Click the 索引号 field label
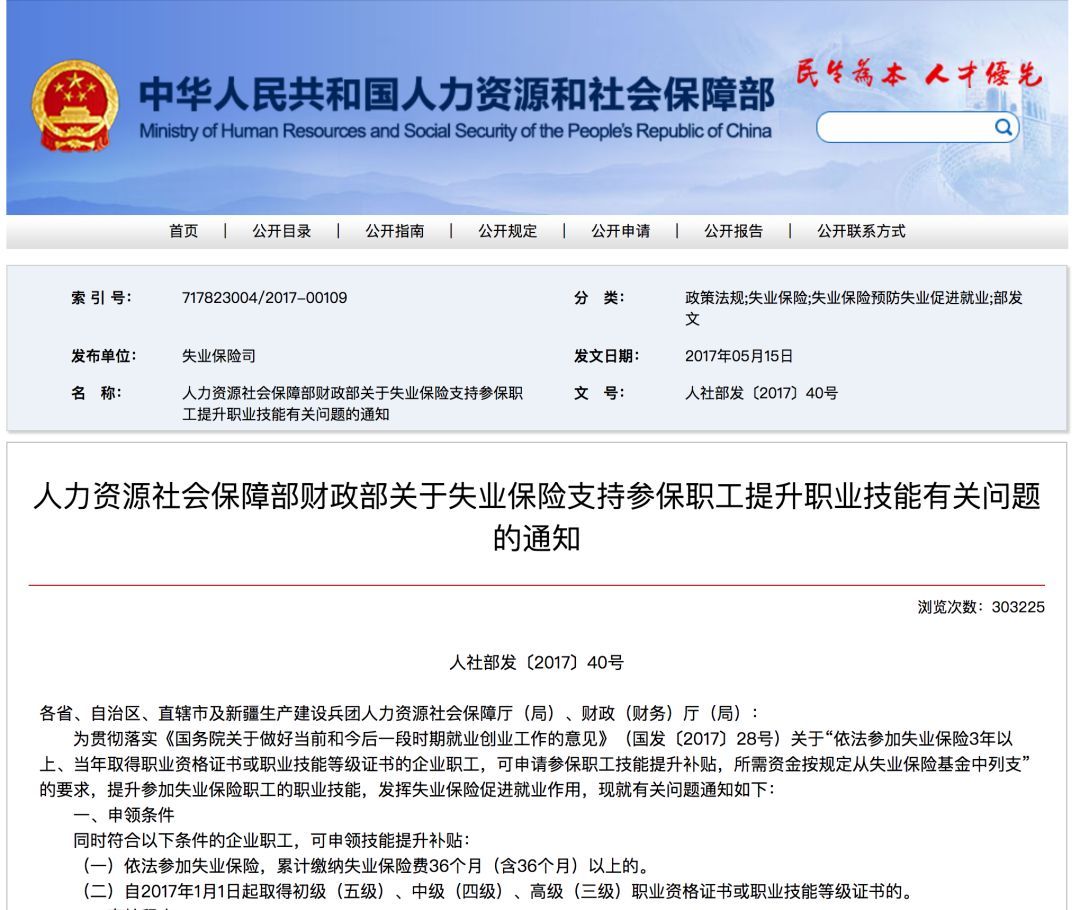The image size is (1080, 910). [101, 298]
